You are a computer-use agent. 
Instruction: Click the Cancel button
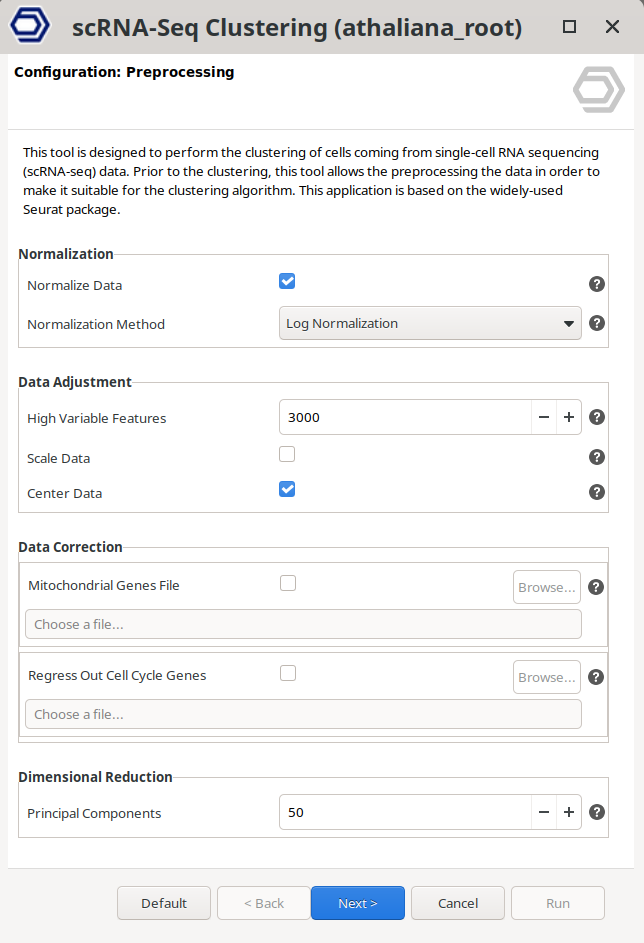click(x=458, y=903)
